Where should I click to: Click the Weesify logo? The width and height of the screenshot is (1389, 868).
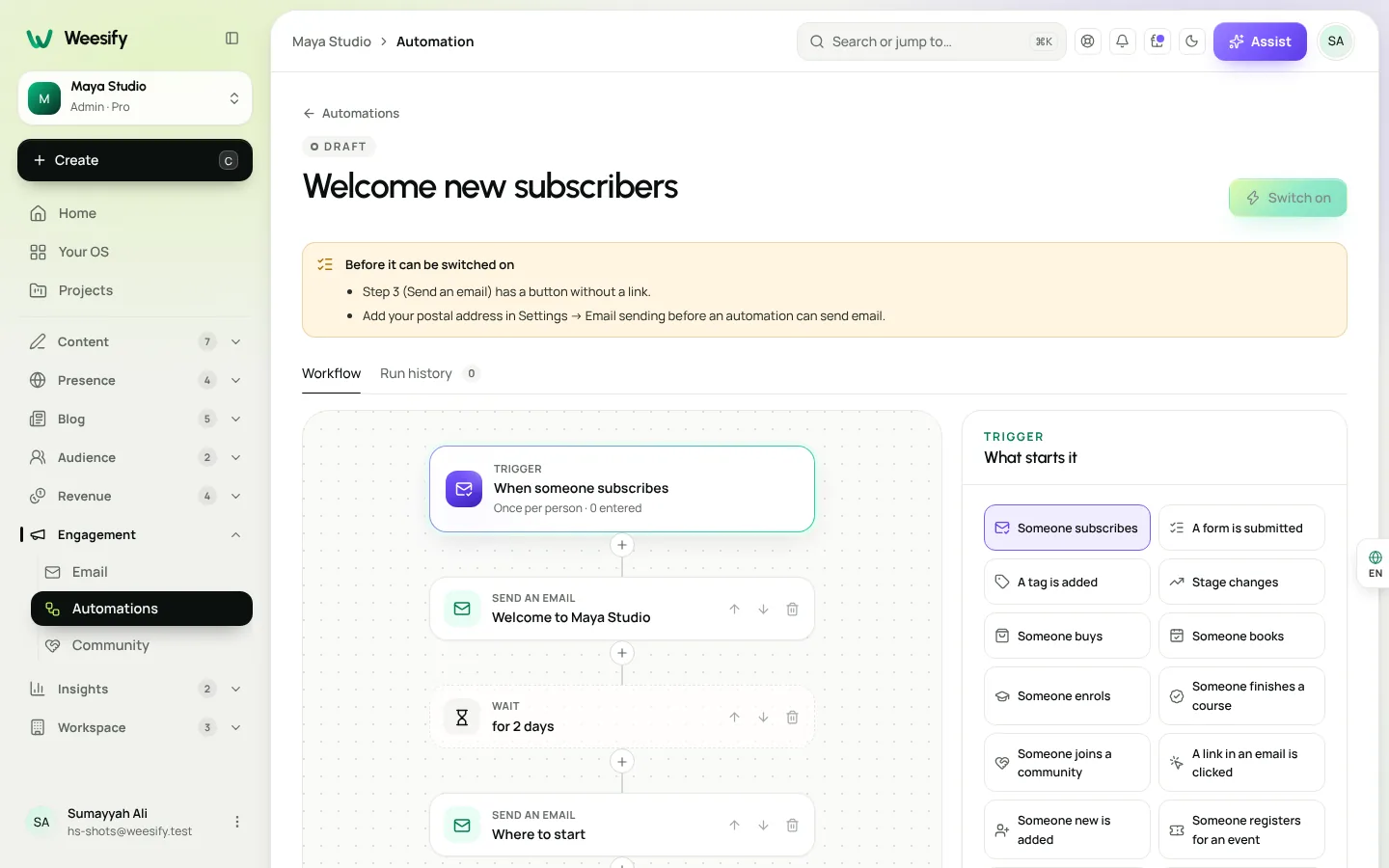77,39
